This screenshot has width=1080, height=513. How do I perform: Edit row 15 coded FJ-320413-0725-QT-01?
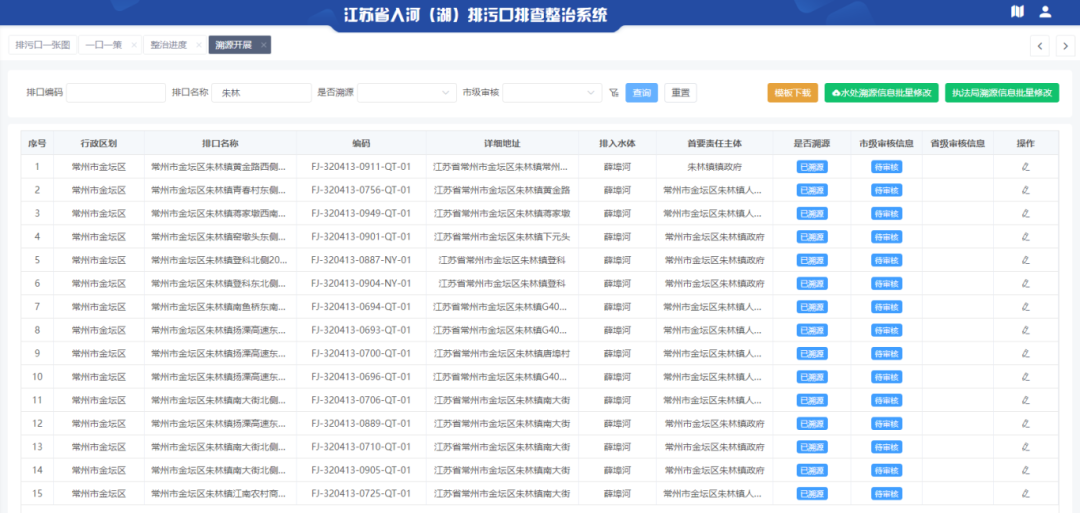click(x=1026, y=494)
